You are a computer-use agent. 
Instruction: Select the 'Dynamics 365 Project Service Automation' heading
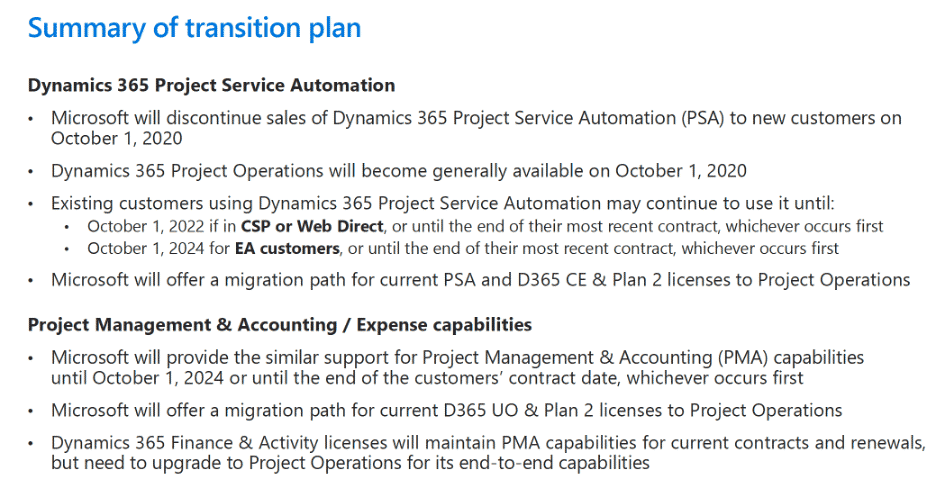point(211,85)
